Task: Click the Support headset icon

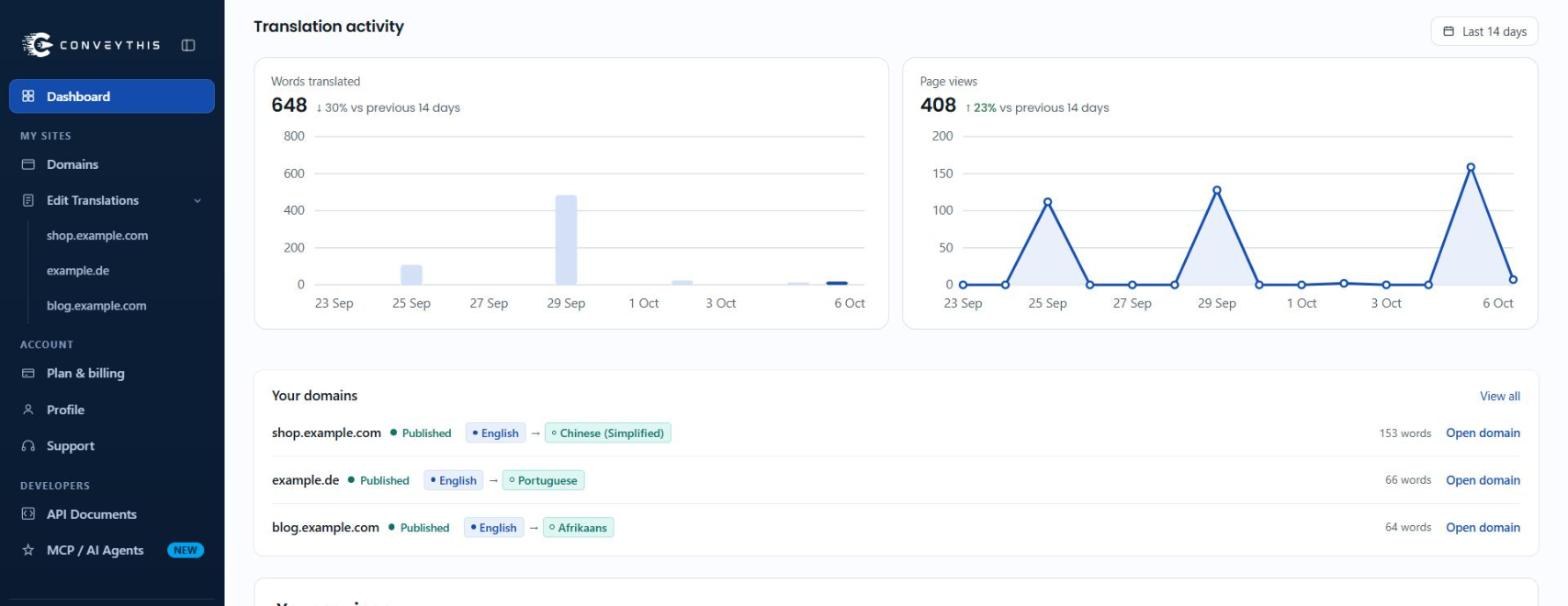Action: tap(28, 446)
